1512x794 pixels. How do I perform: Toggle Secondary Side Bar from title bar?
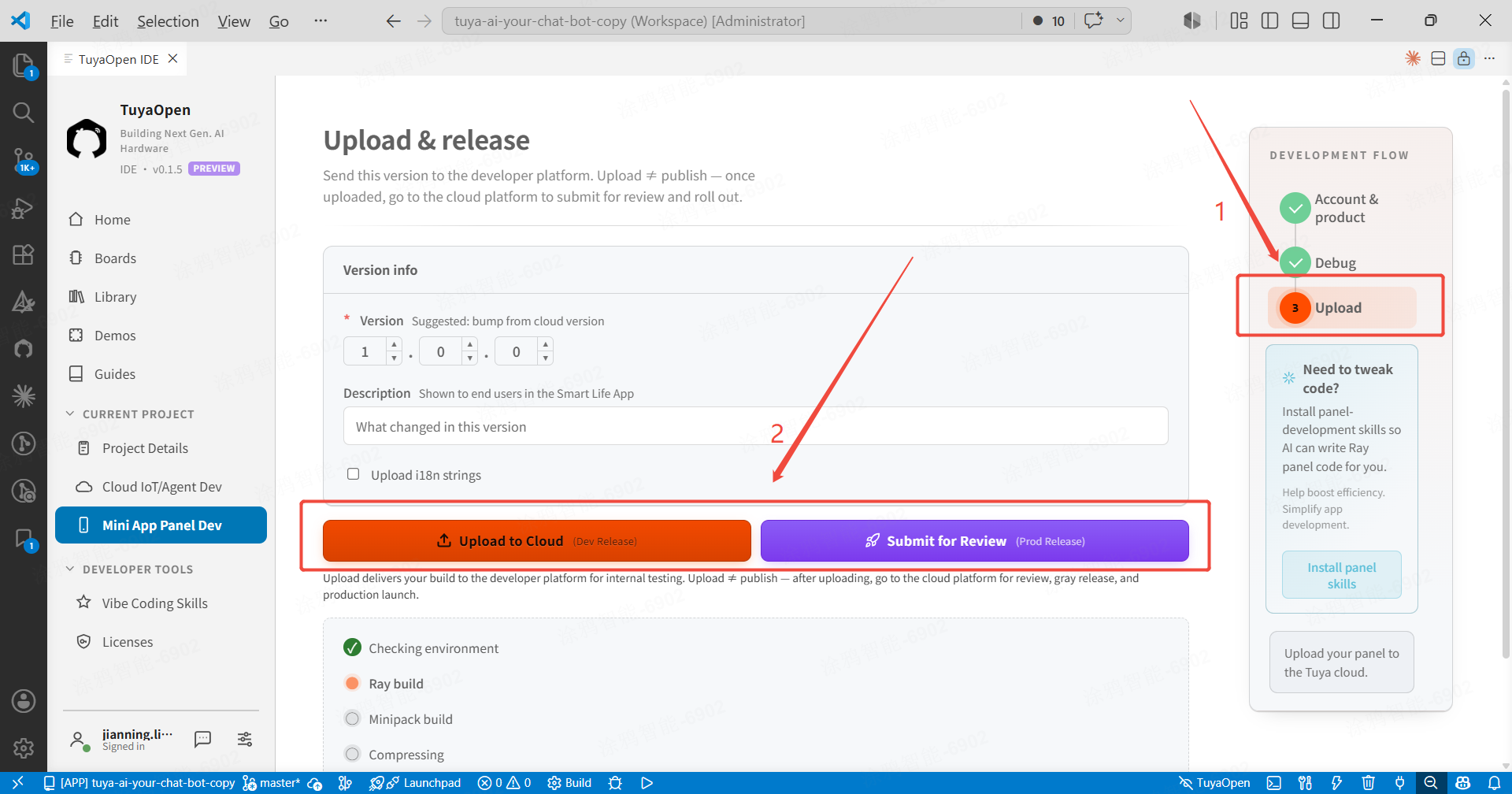[1331, 21]
